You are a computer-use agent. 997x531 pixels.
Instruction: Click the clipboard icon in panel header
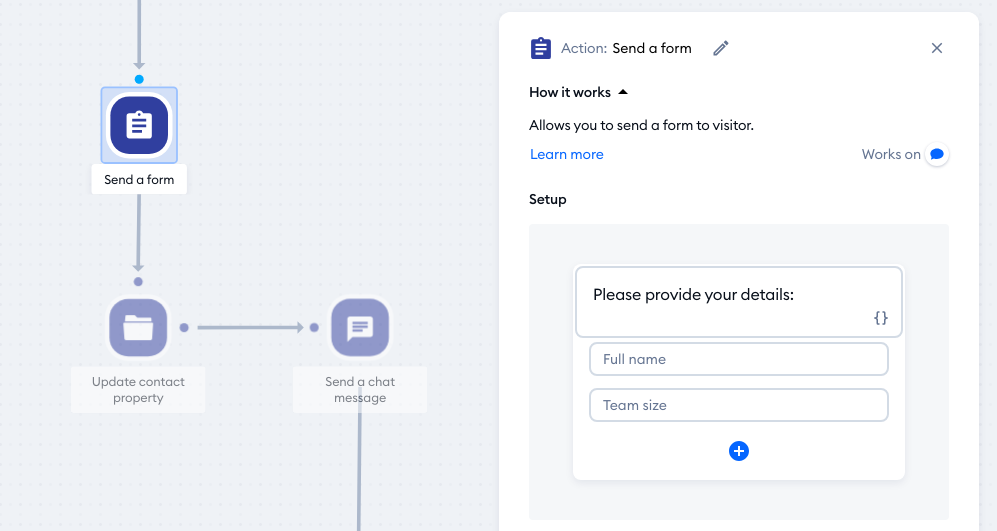(x=541, y=48)
